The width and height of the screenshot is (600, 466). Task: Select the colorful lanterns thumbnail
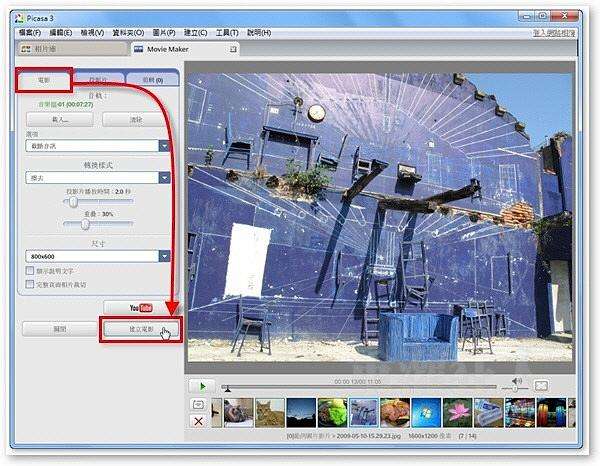(x=551, y=412)
